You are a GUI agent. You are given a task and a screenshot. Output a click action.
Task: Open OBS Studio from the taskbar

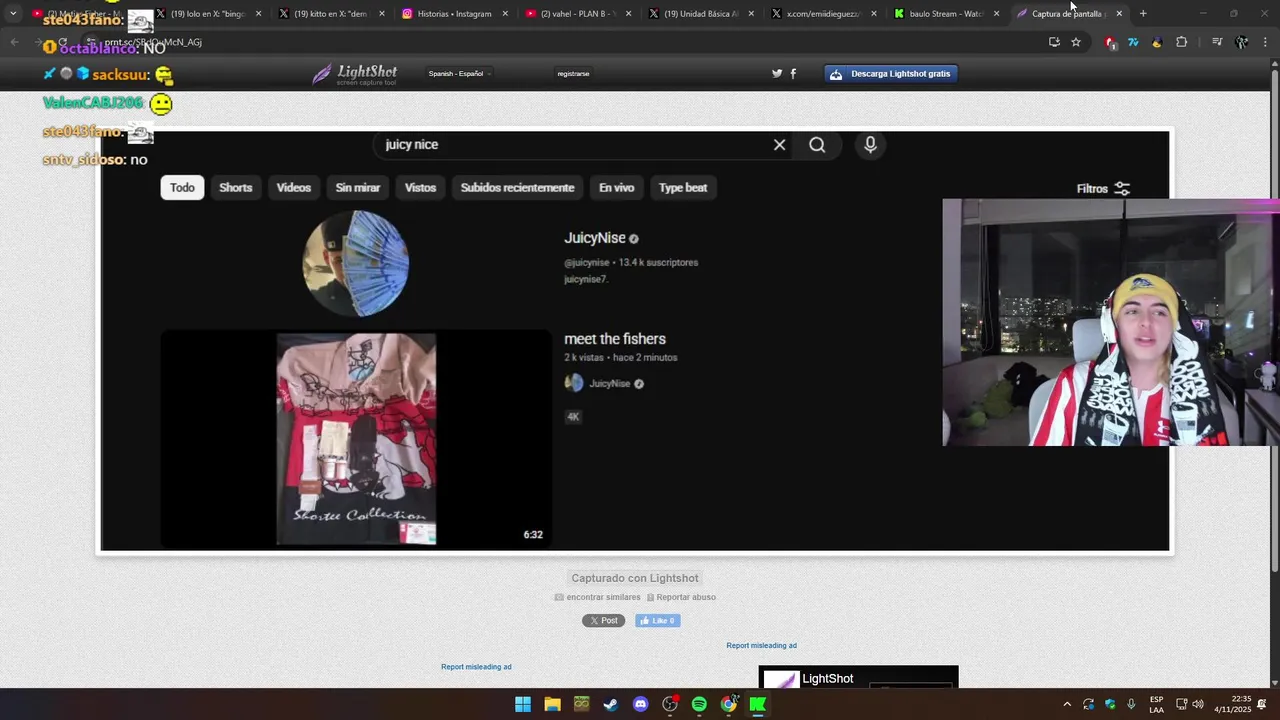(670, 704)
